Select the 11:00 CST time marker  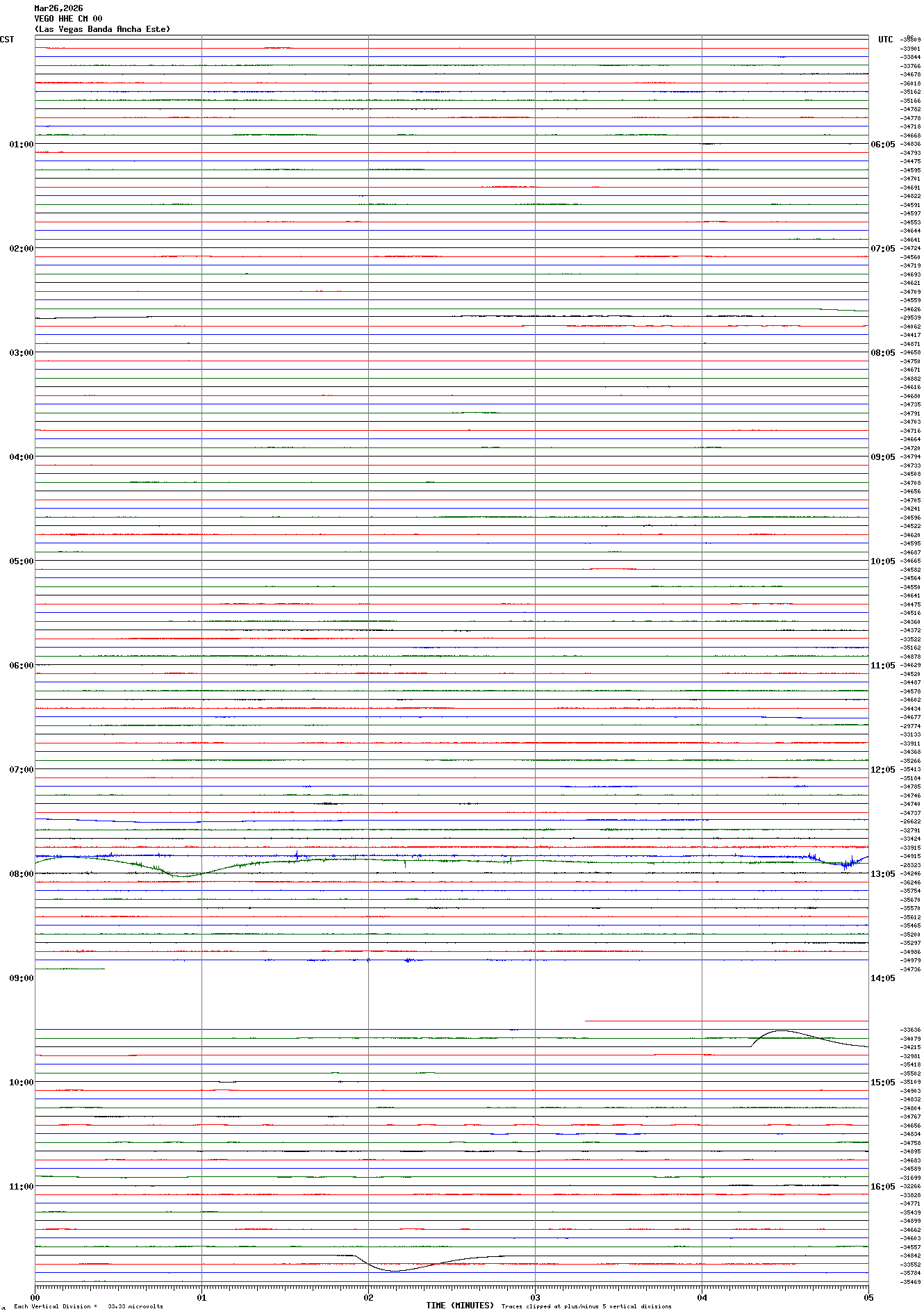(21, 1187)
